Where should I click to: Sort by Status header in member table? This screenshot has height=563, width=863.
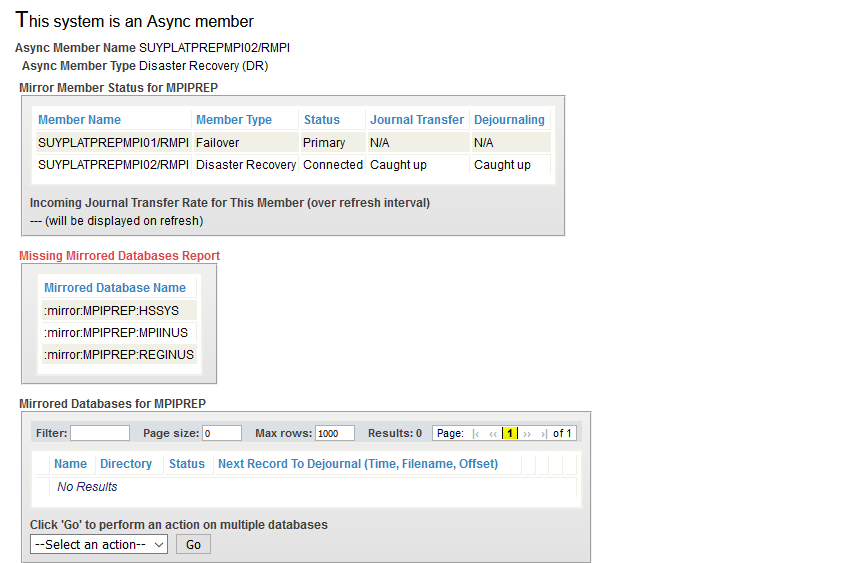[322, 119]
